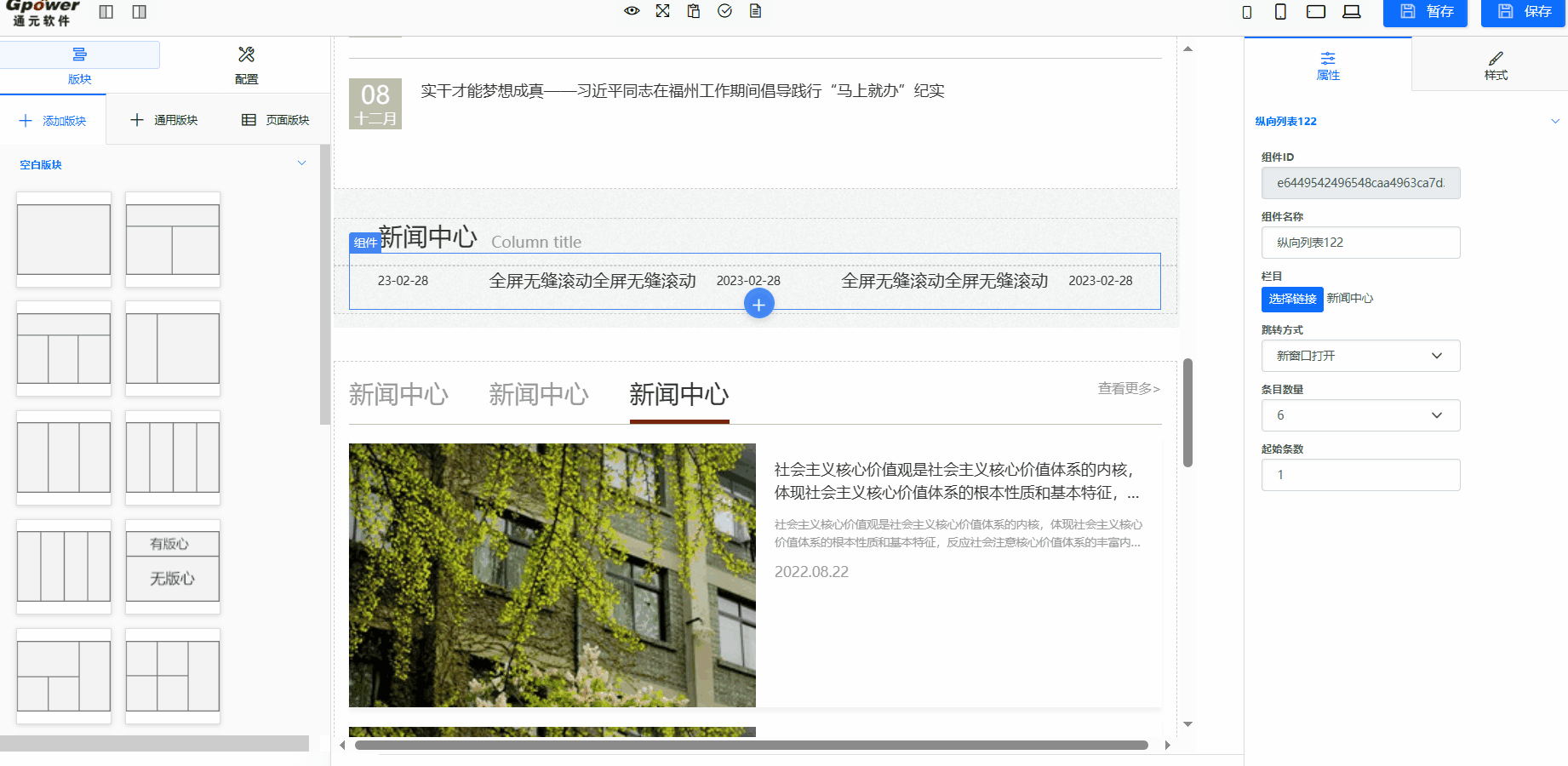Click the circled checkmark icon
This screenshot has width=1568, height=766.
[x=724, y=11]
